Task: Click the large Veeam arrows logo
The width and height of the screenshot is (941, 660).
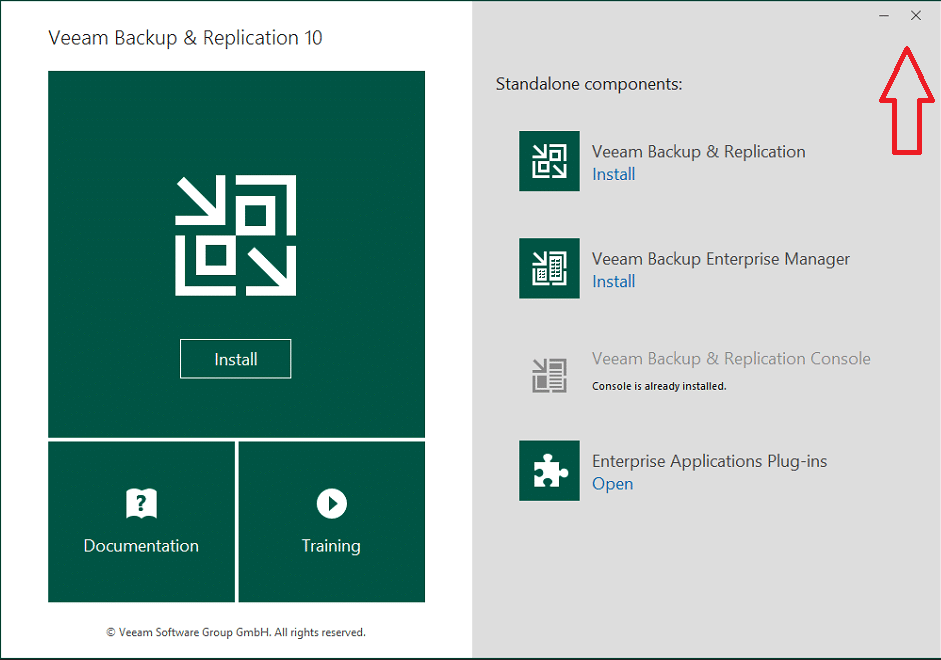Action: [236, 235]
